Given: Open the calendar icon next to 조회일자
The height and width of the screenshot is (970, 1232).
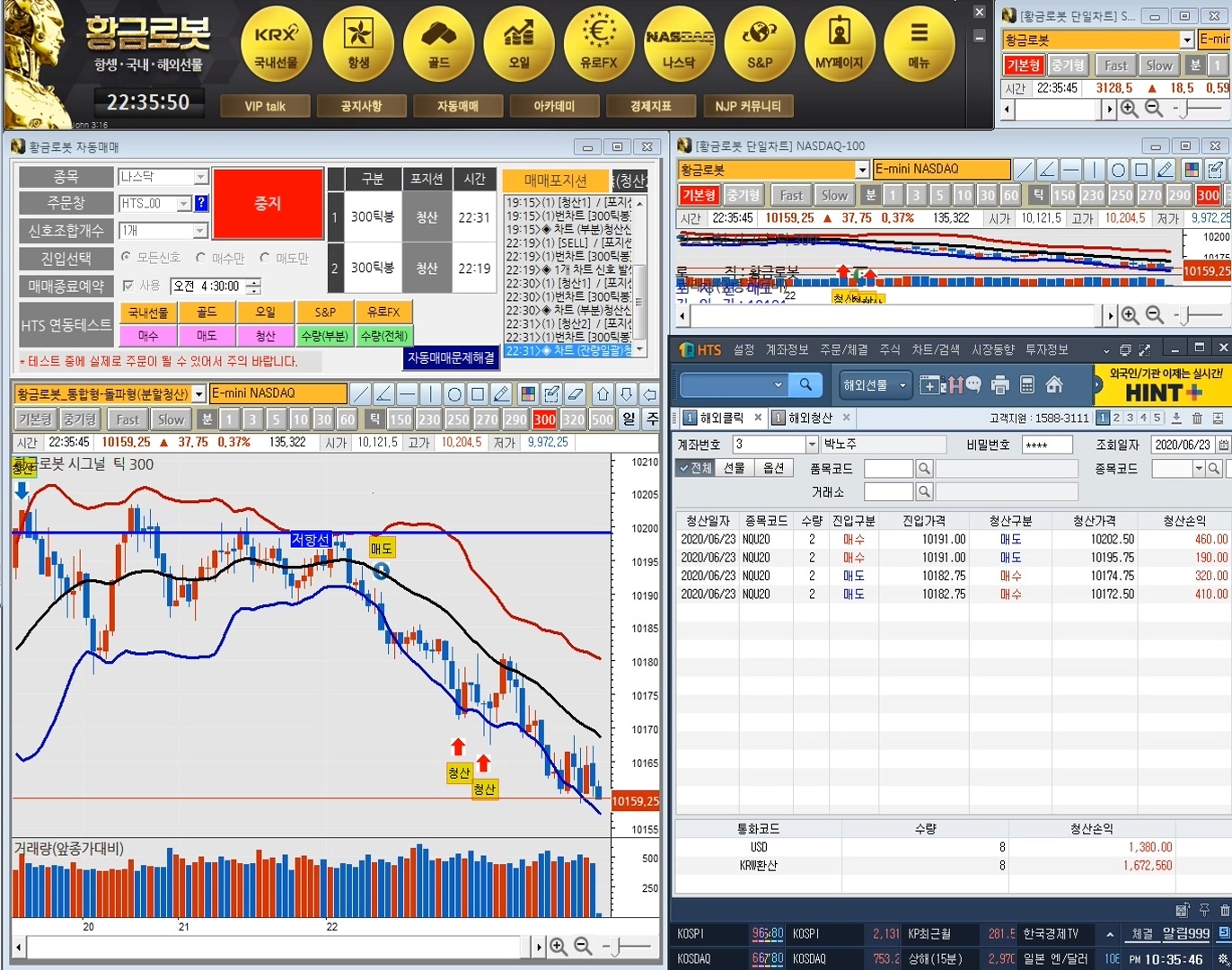Looking at the screenshot, I should tap(1221, 445).
